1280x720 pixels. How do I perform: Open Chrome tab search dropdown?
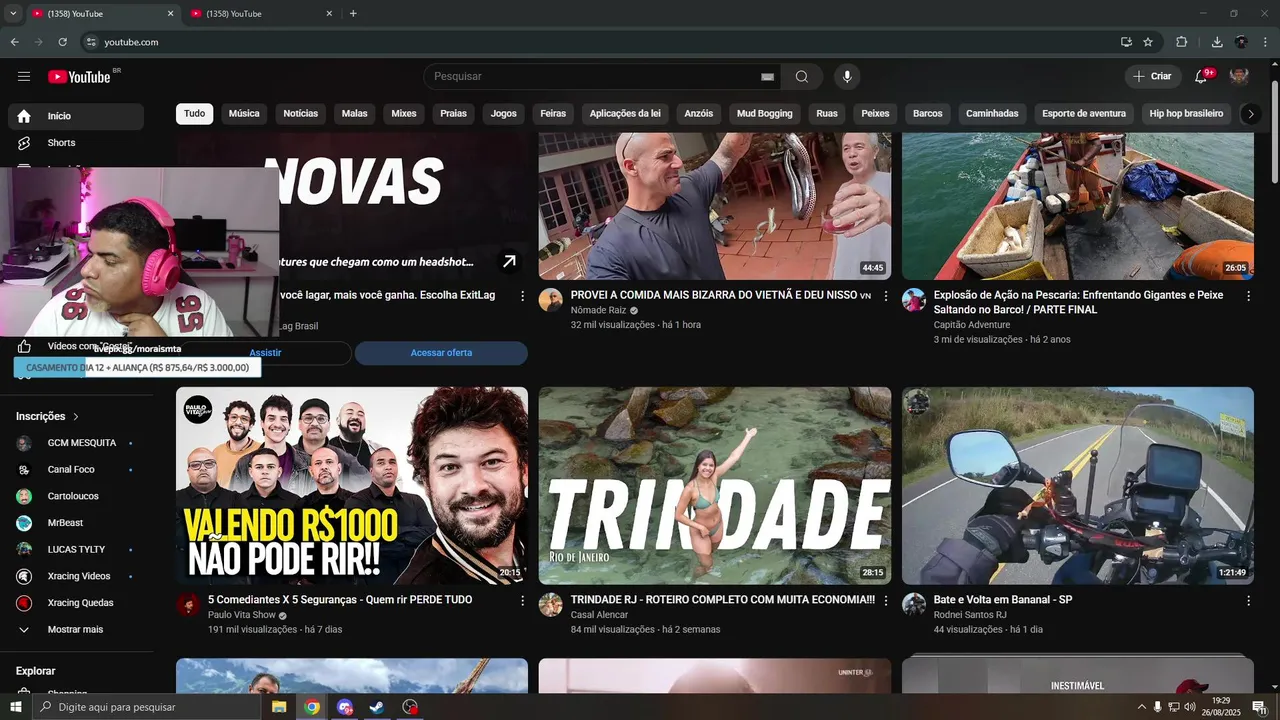pos(13,14)
